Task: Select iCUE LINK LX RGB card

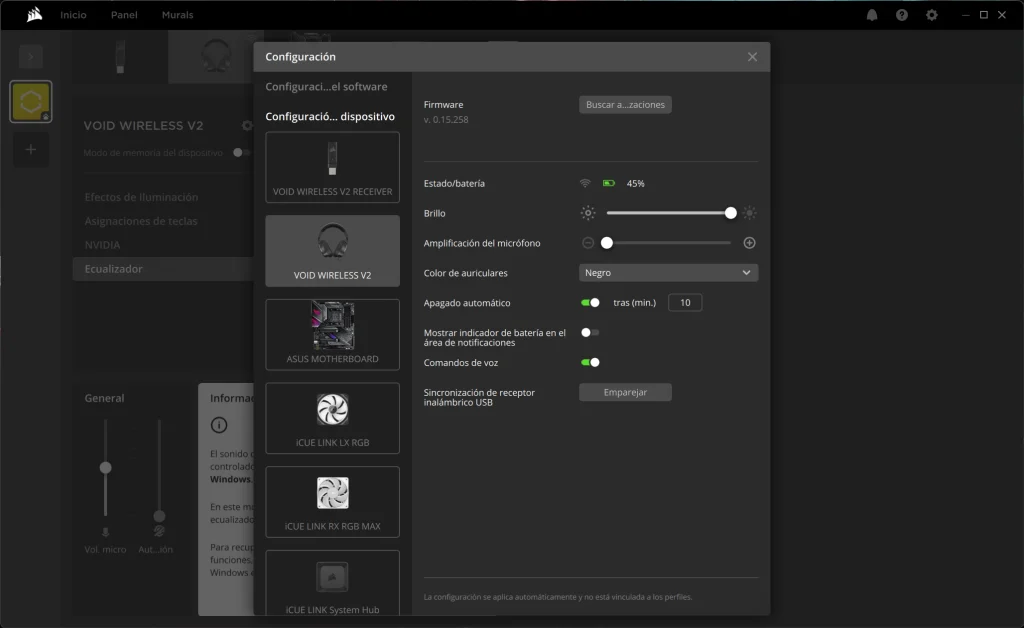Action: (332, 418)
